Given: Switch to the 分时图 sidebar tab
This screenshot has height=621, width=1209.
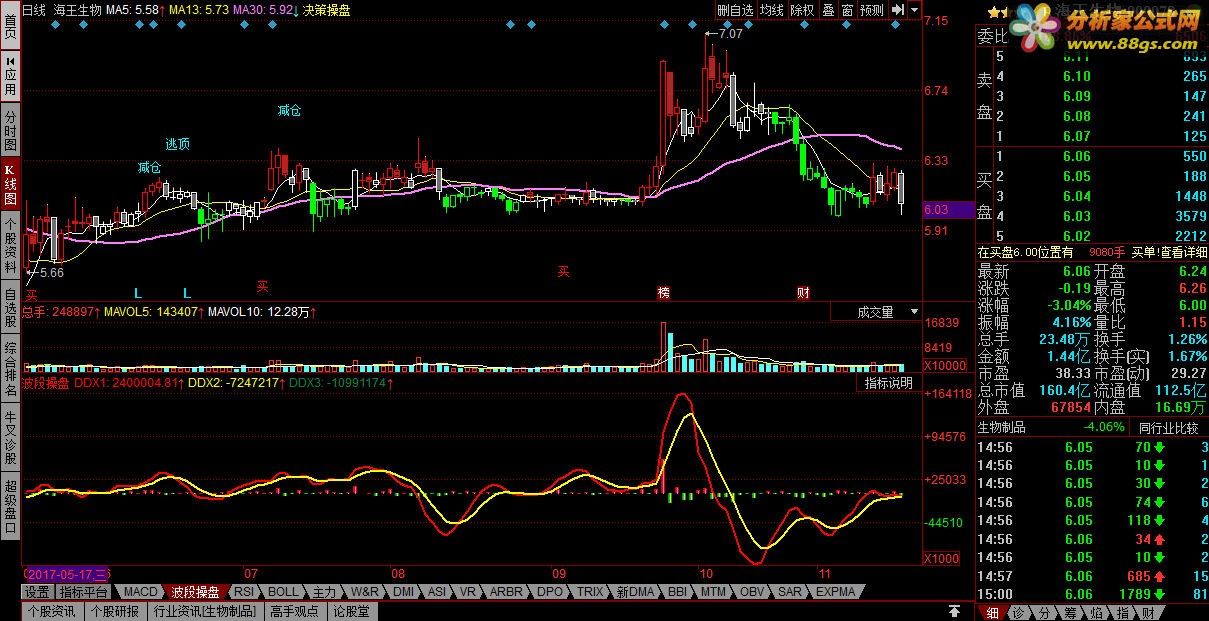Looking at the screenshot, I should tap(9, 129).
